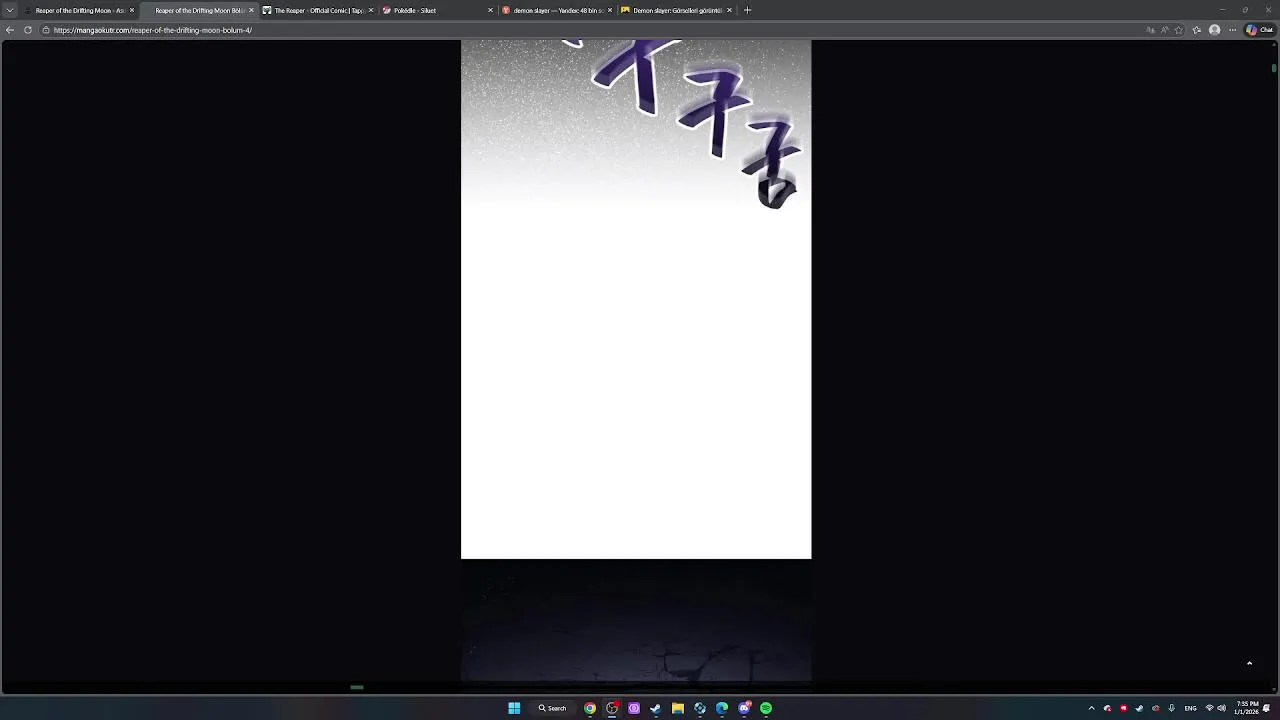Reload the current page
Image resolution: width=1280 pixels, height=720 pixels.
point(28,30)
